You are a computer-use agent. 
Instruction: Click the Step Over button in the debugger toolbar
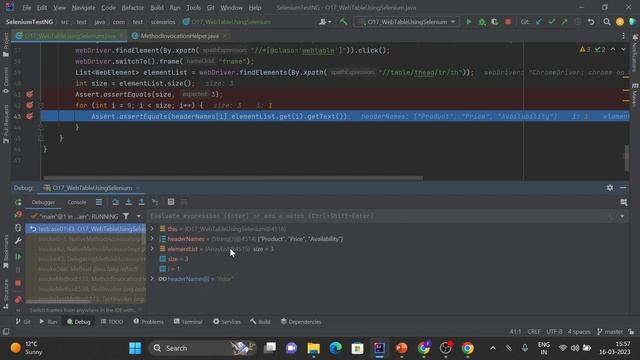point(116,202)
